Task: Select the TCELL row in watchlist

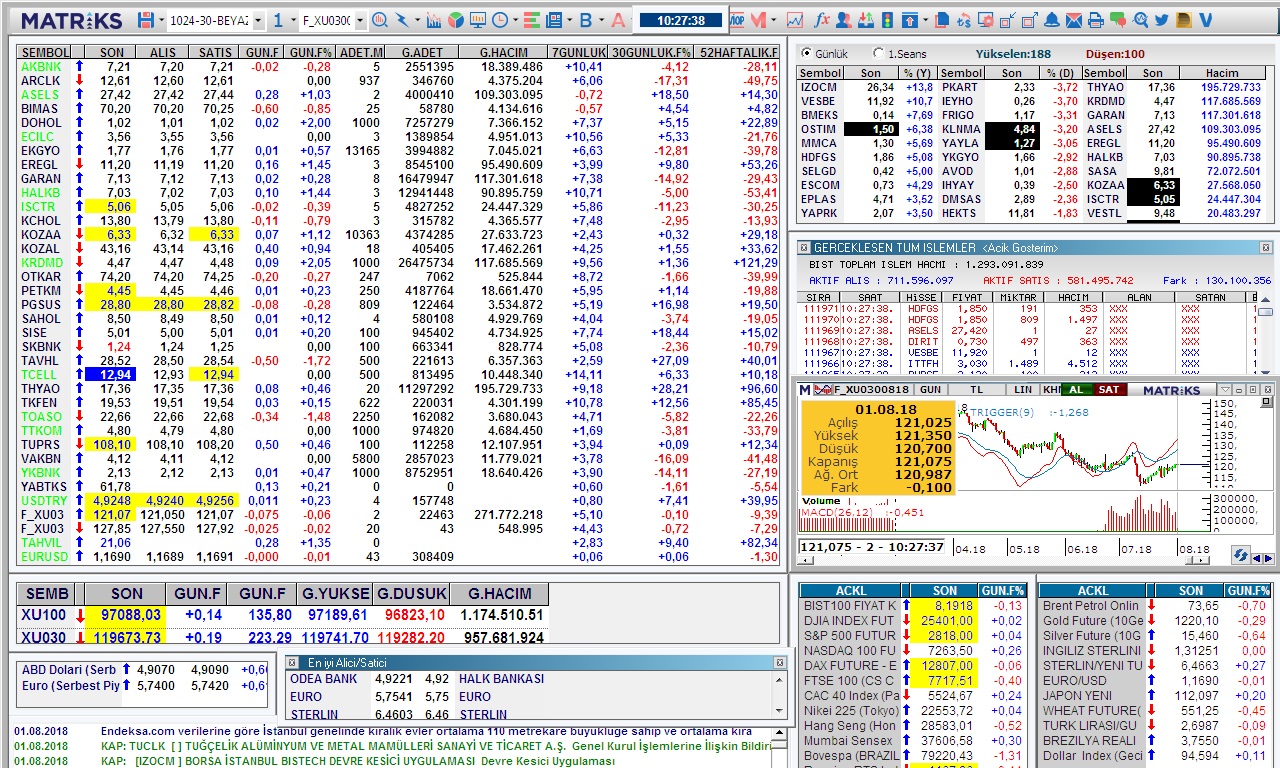Action: [398, 374]
